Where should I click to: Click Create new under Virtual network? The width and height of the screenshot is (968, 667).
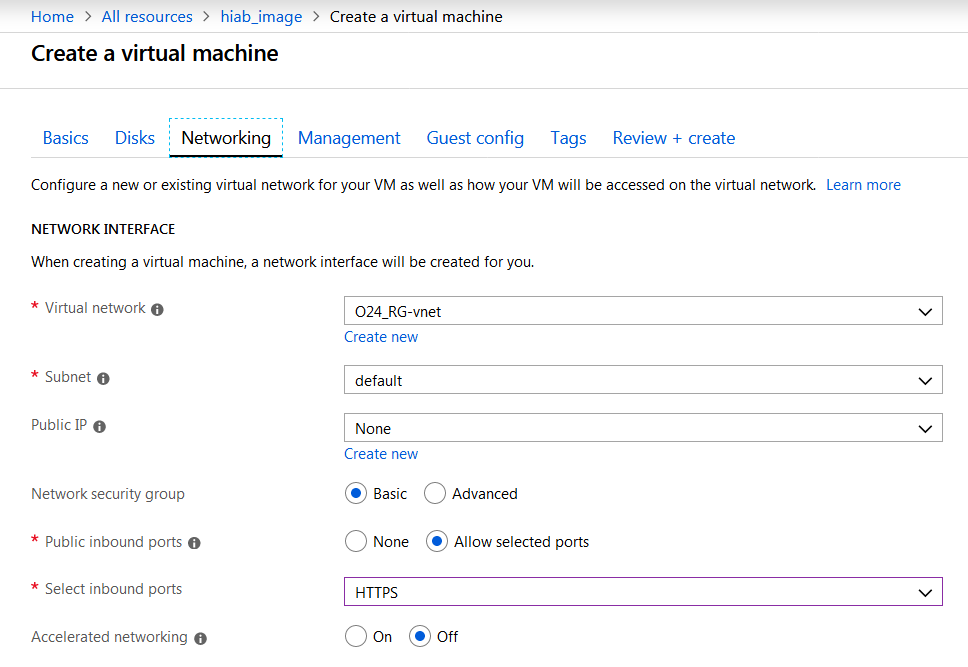click(381, 337)
